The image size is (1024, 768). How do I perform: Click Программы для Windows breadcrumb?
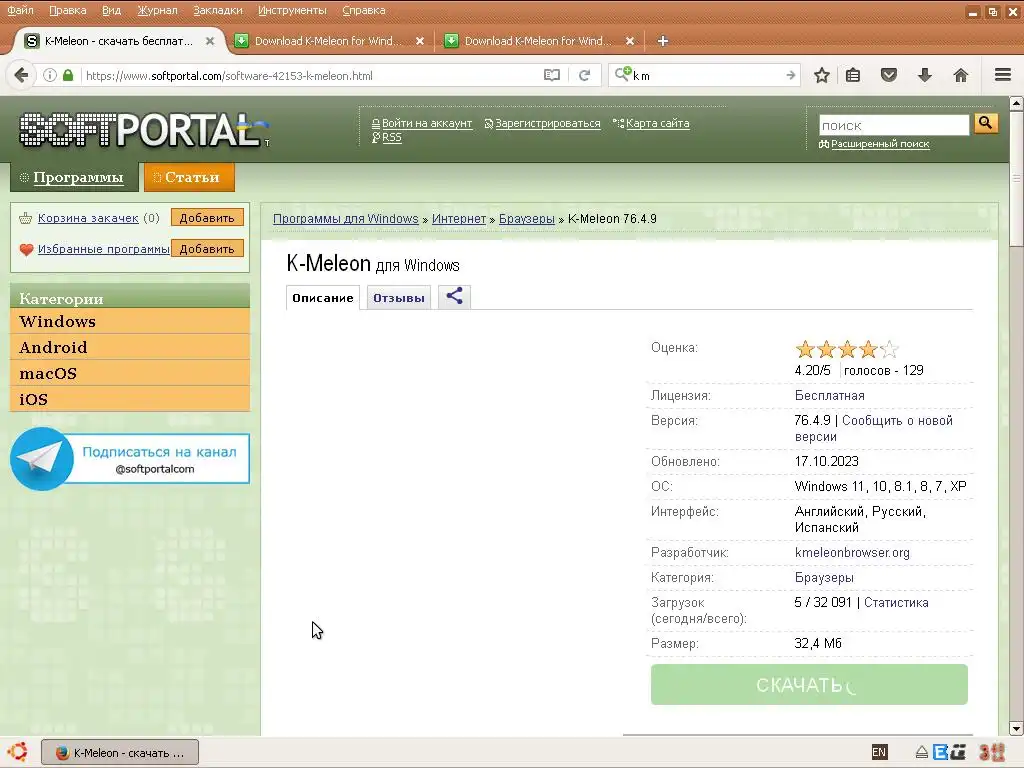click(345, 219)
